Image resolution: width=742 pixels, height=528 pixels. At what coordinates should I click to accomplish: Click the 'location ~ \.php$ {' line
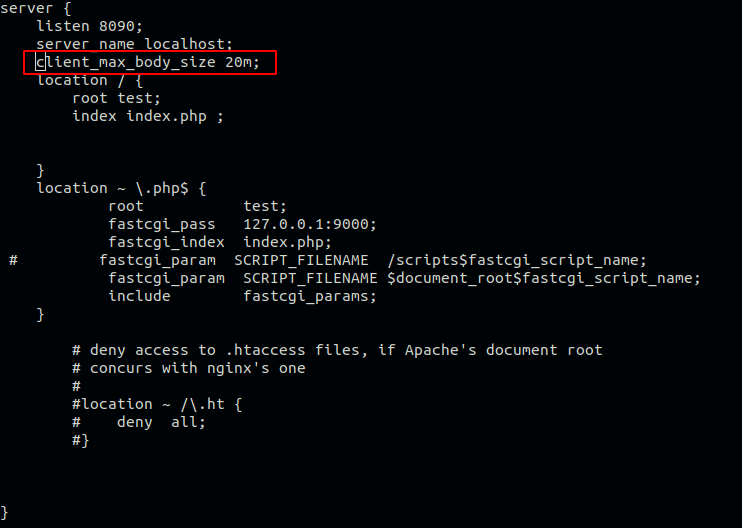[x=121, y=188]
